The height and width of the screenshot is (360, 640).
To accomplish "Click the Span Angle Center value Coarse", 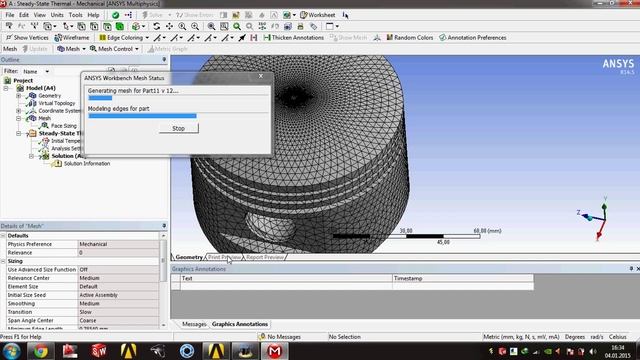I will pyautogui.click(x=118, y=321).
